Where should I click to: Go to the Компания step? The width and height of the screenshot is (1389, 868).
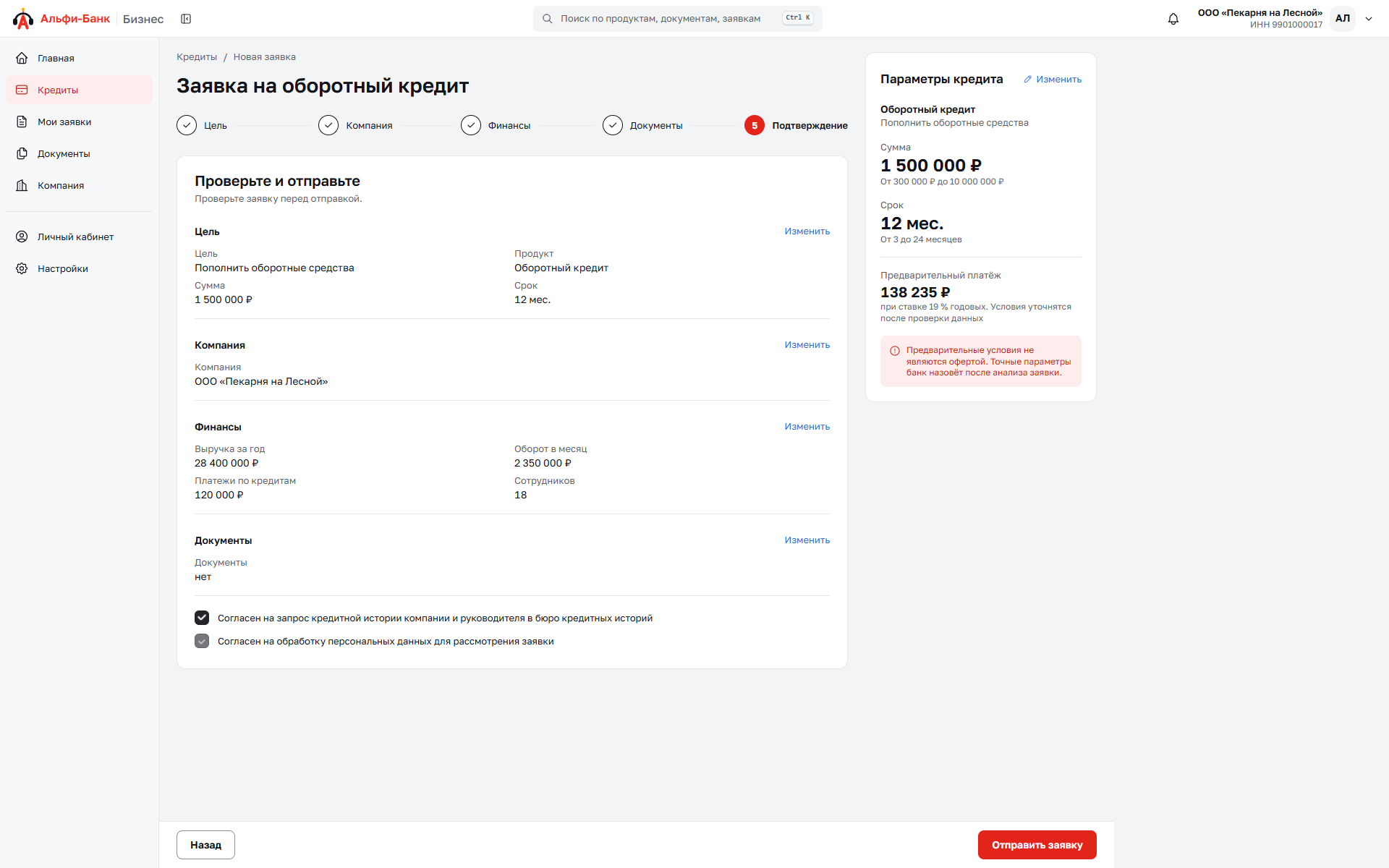pos(355,125)
